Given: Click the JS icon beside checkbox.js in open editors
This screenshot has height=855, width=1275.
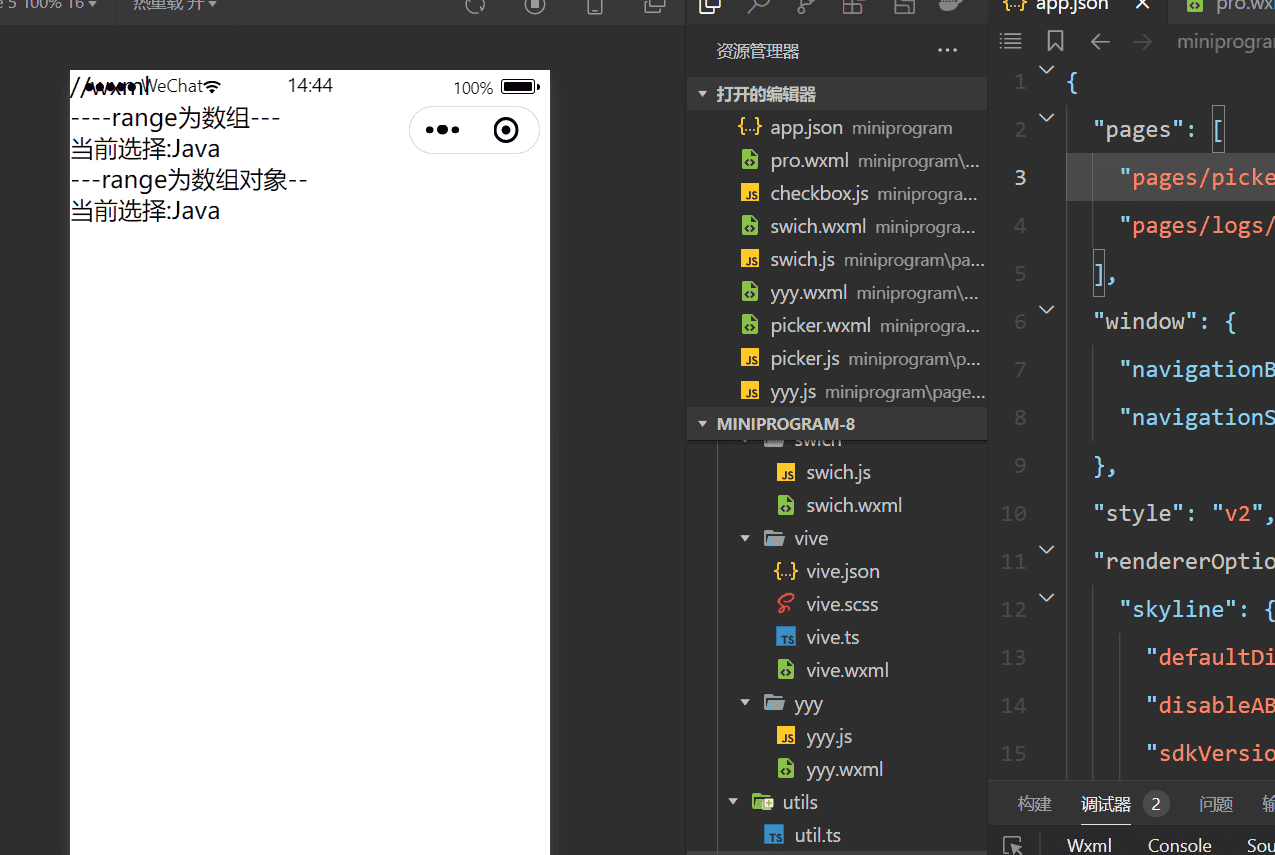Looking at the screenshot, I should 750,193.
